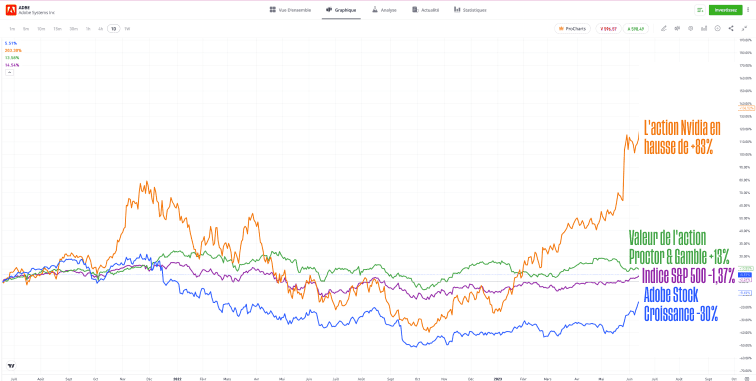This screenshot has height=381, width=756.
Task: Switch to the Analyse tab
Action: click(x=384, y=10)
